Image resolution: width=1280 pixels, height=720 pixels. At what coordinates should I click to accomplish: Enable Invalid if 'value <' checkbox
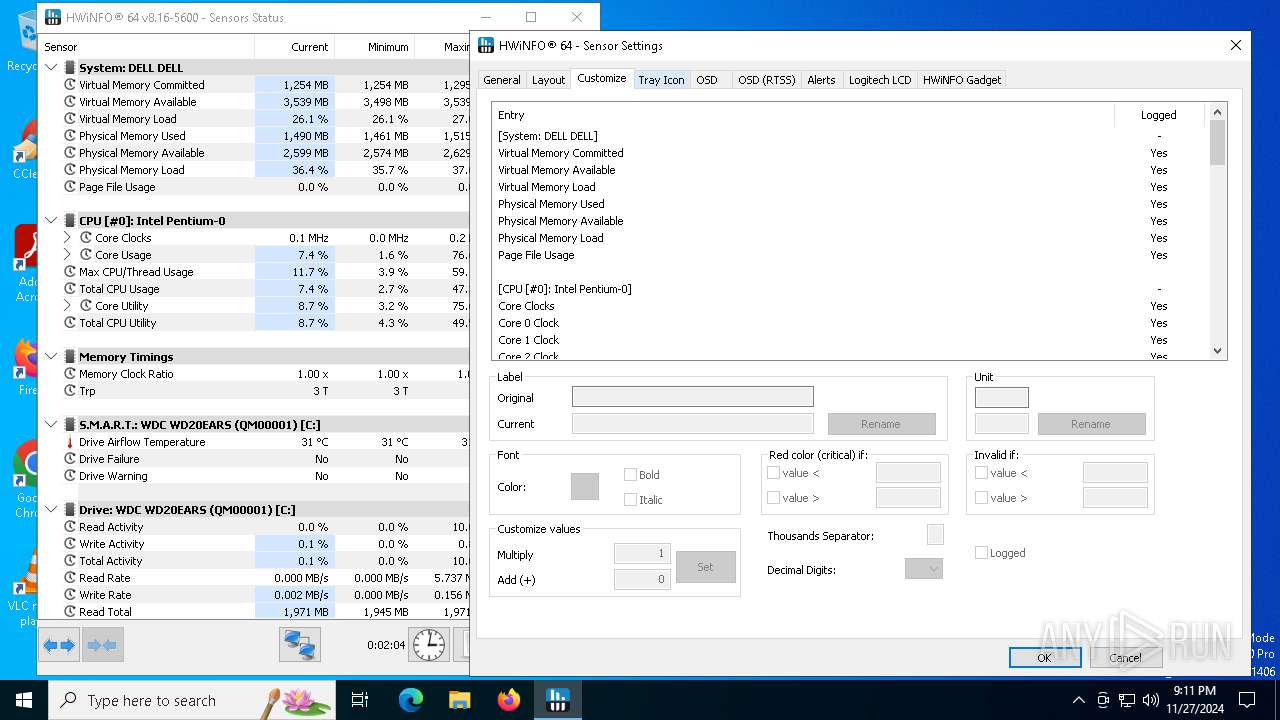981,473
